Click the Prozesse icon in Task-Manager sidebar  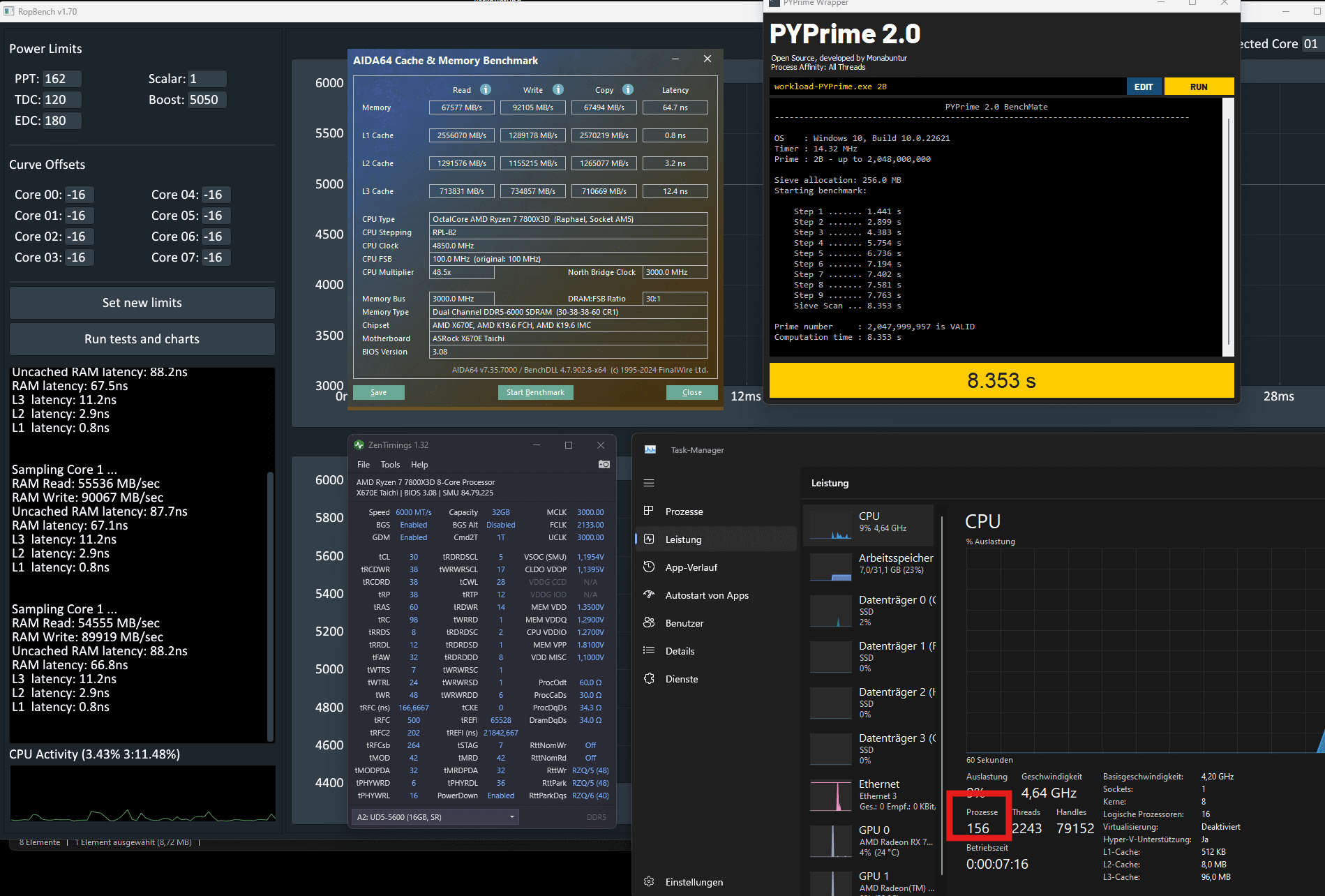(x=649, y=511)
